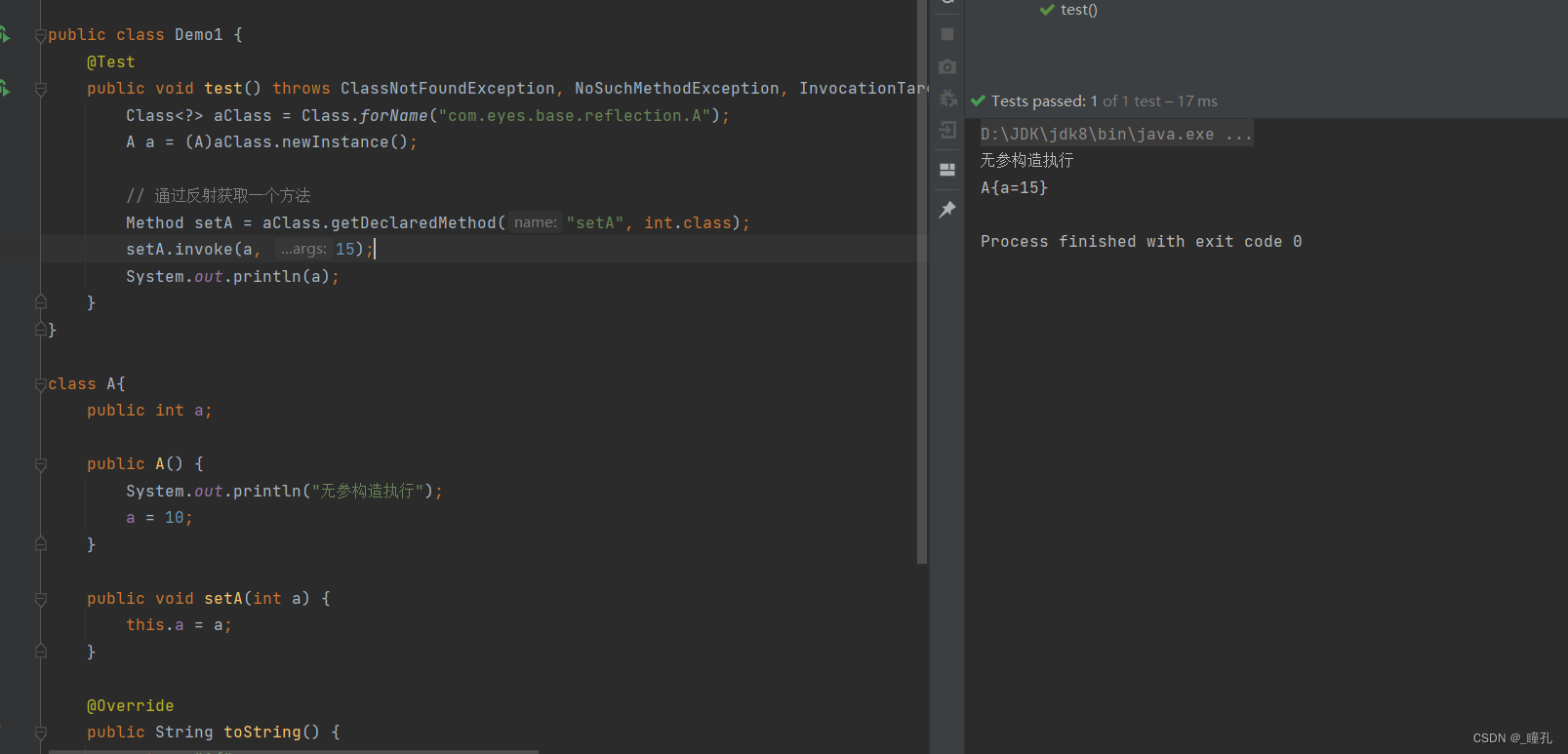
Task: Click the '...args:' inlay parameter hint
Action: [303, 250]
